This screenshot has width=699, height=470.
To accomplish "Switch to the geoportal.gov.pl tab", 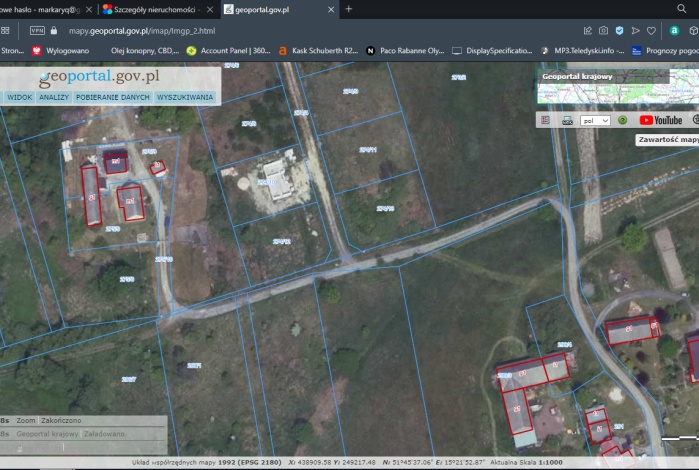I will click(x=279, y=9).
